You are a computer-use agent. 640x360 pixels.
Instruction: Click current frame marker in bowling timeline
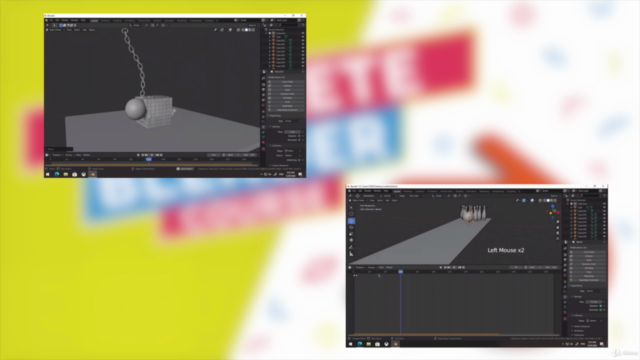coord(401,271)
